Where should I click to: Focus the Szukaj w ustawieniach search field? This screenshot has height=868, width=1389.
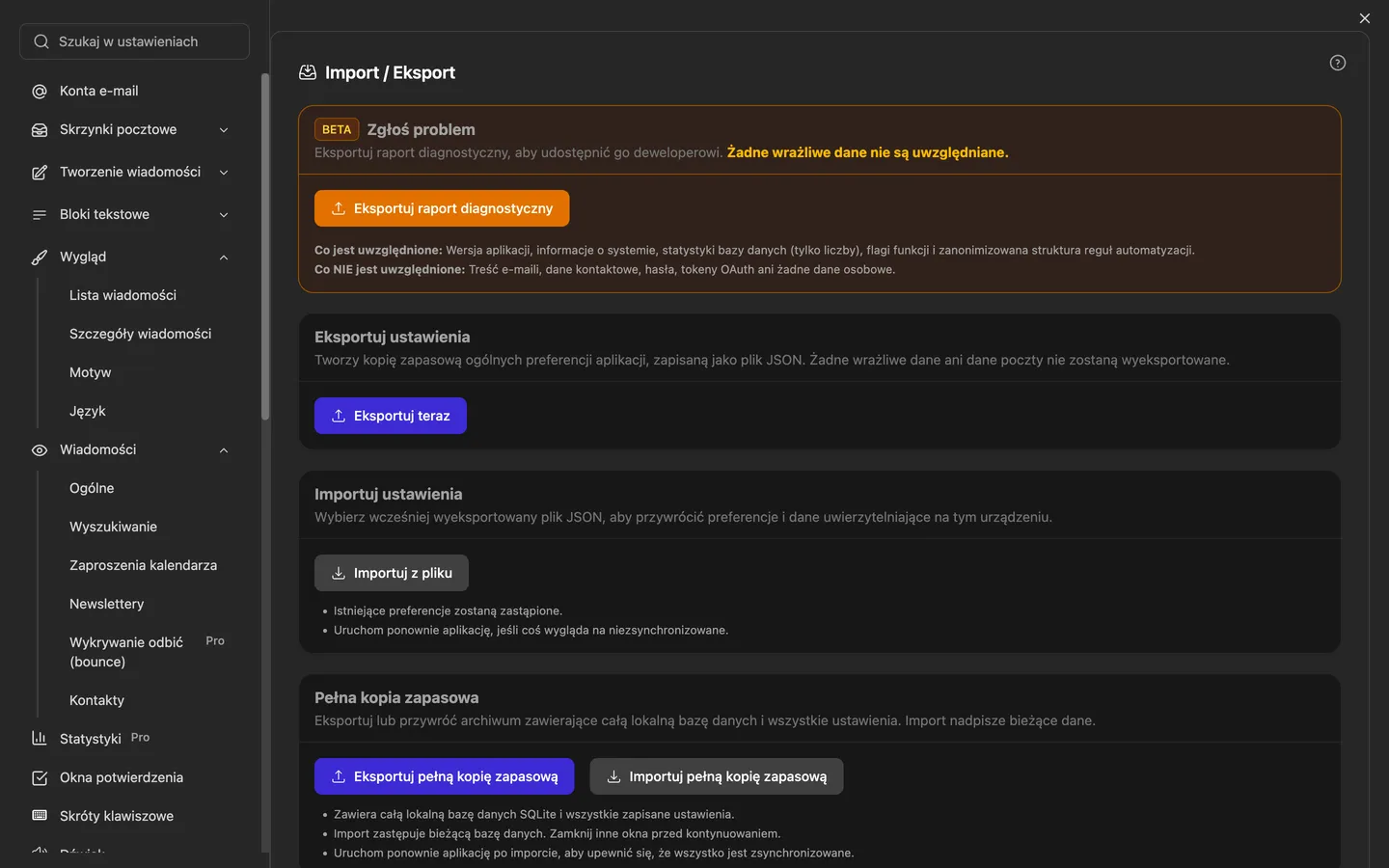pyautogui.click(x=134, y=41)
